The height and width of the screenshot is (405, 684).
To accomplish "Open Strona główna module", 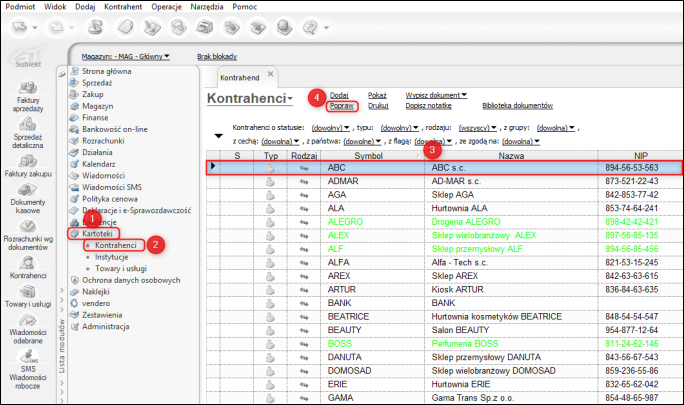I will 106,71.
